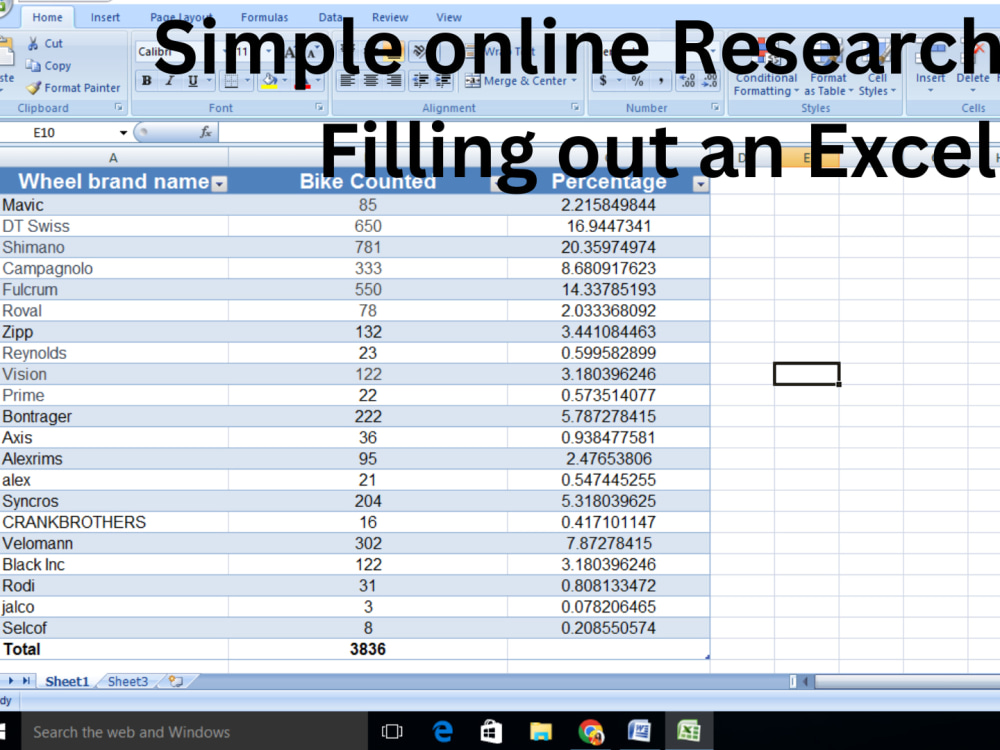Switch to the Insert ribbon tab
This screenshot has width=1000, height=750.
coord(105,17)
